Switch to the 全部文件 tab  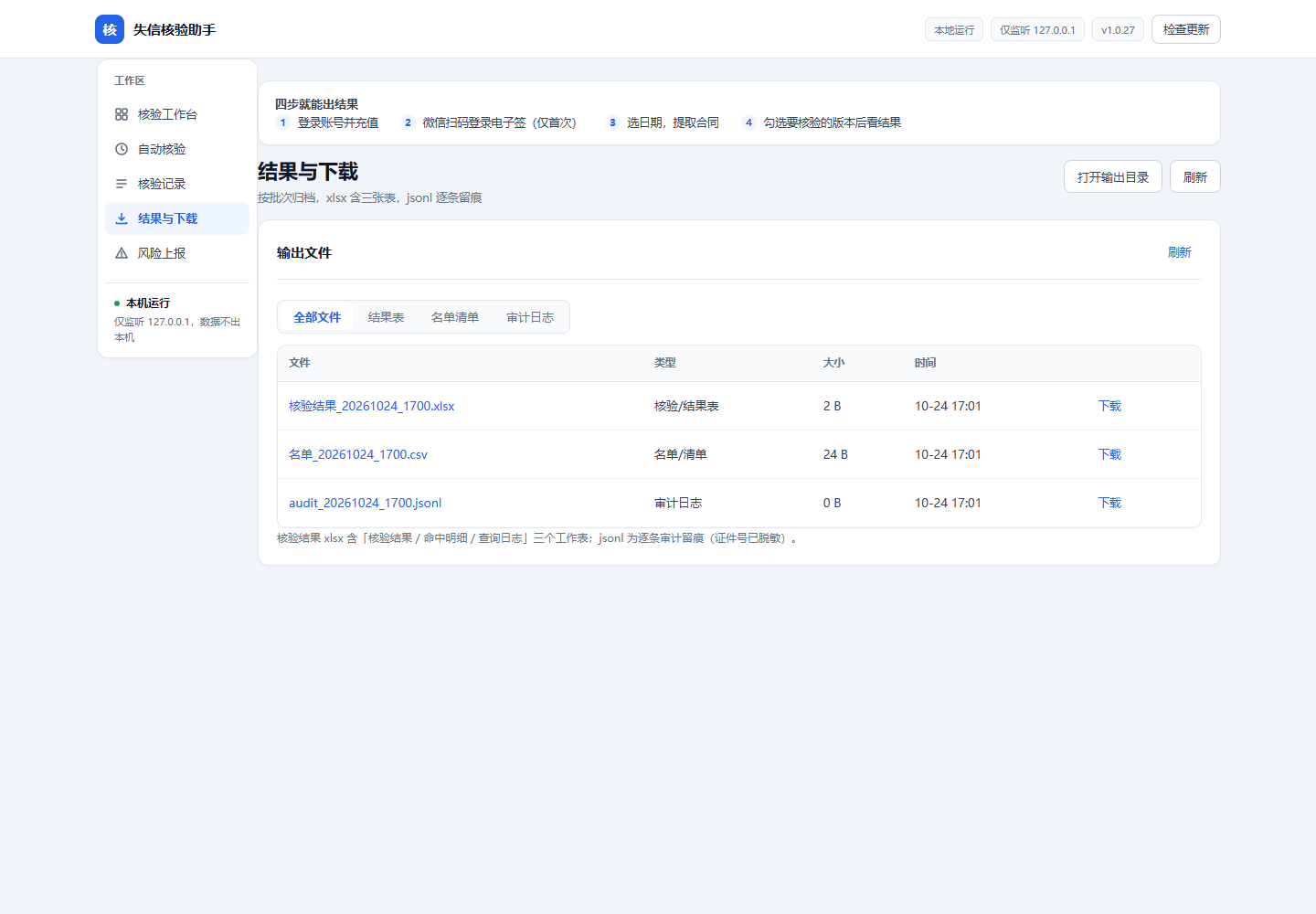click(317, 317)
